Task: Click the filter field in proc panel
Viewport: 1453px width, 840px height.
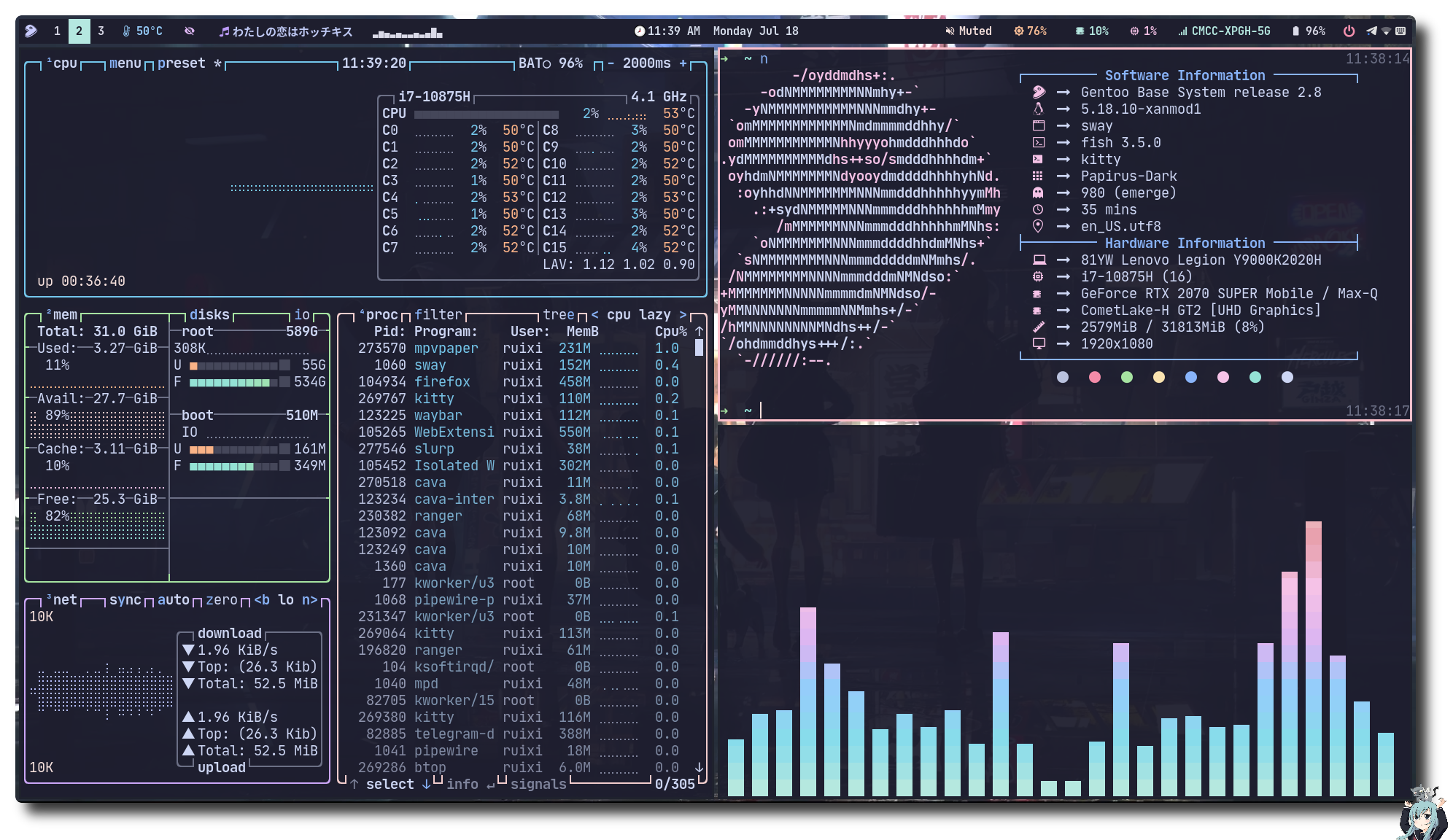Action: click(x=438, y=314)
